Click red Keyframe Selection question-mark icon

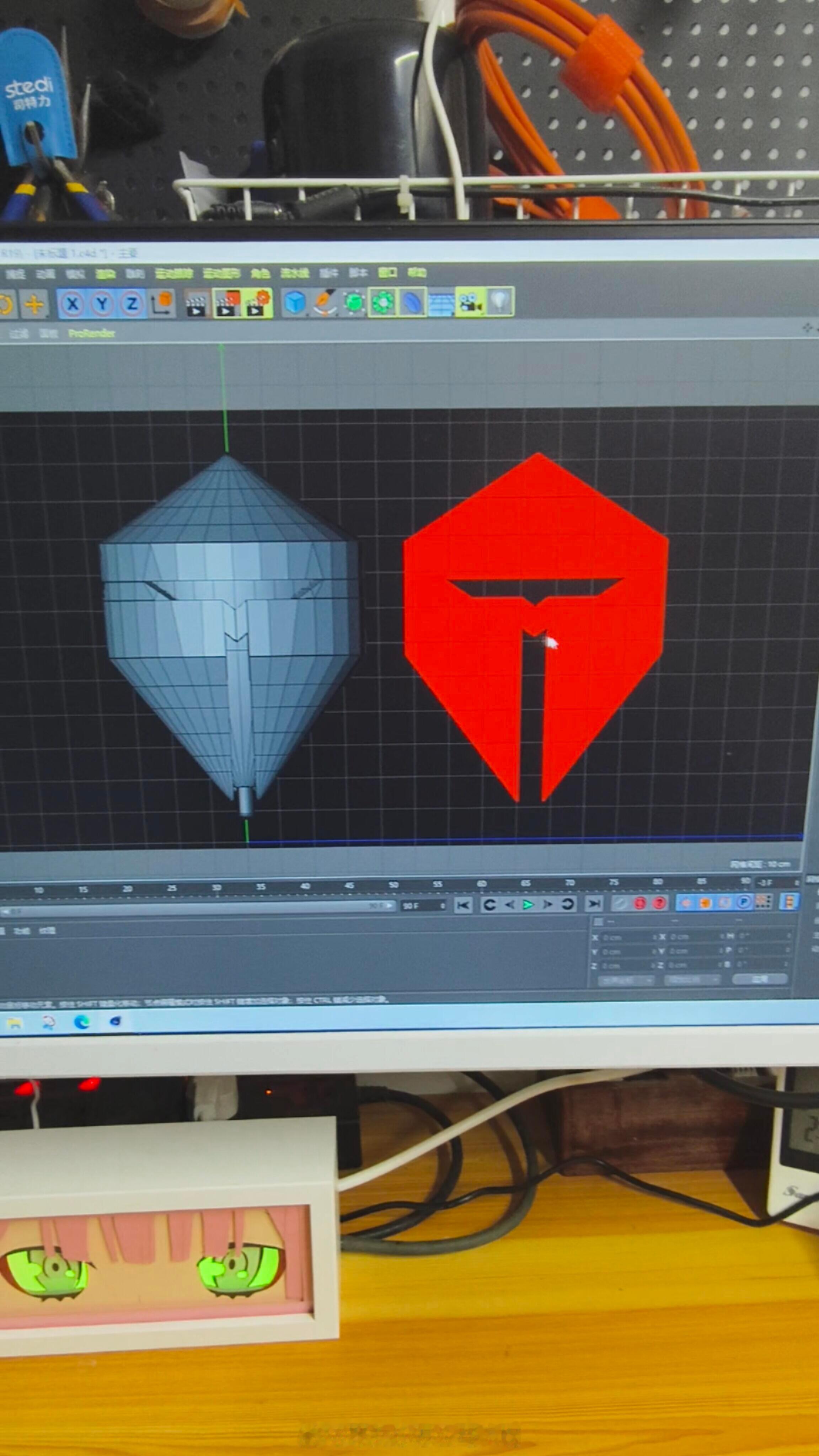point(659,903)
